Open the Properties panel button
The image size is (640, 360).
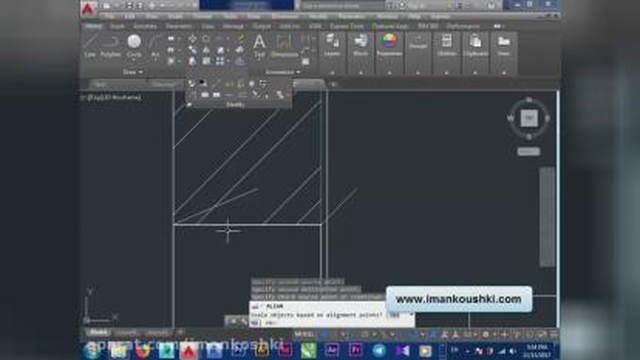coord(389,45)
